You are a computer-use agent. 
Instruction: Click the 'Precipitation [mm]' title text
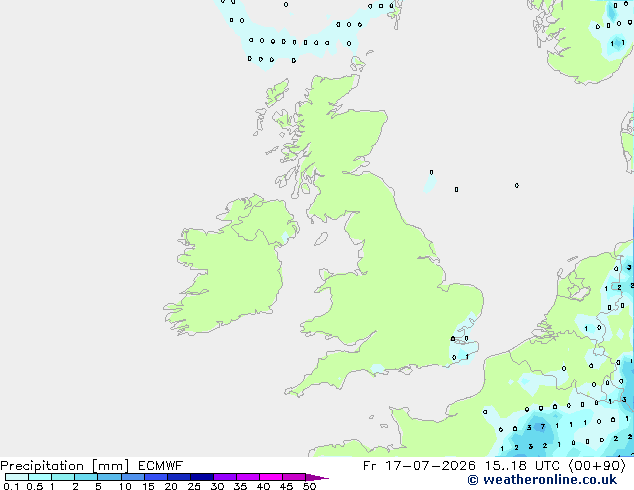tap(65, 466)
